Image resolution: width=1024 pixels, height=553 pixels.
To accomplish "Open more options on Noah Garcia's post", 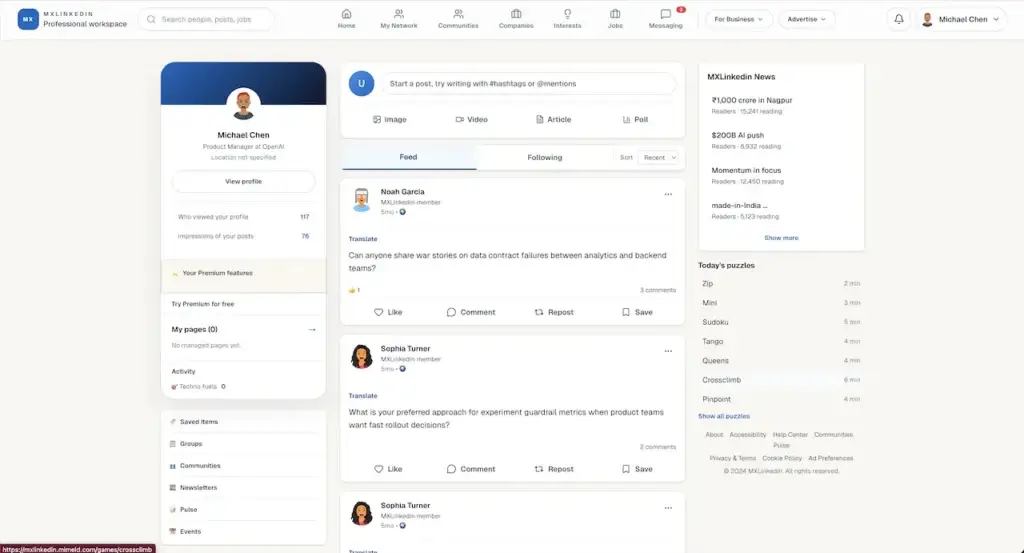I will [668, 194].
